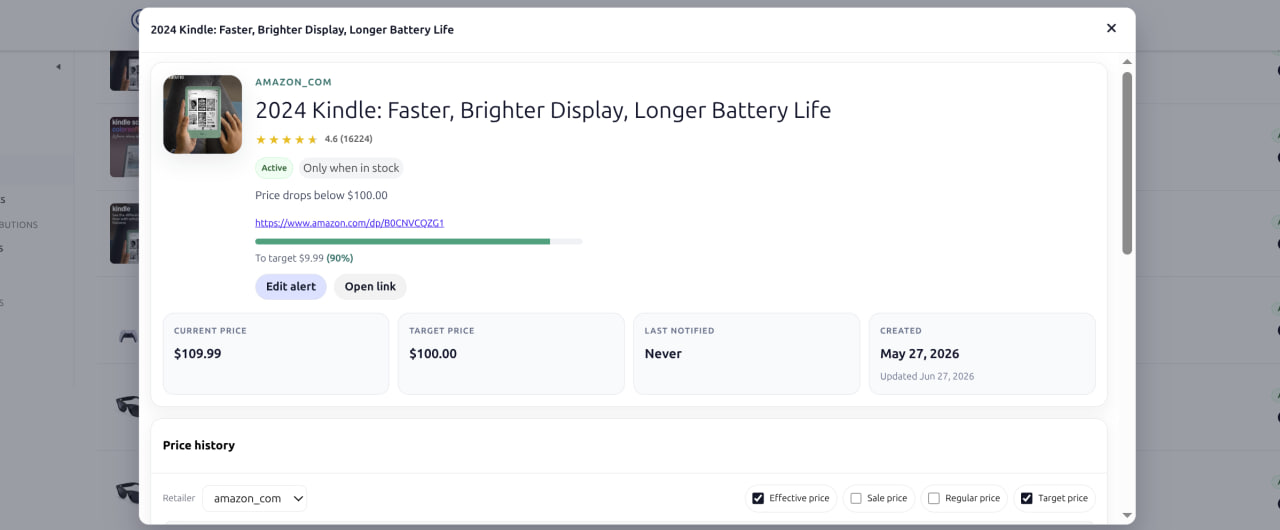Image resolution: width=1280 pixels, height=530 pixels.
Task: Click the scrollbar down arrow
Action: pos(1127,516)
